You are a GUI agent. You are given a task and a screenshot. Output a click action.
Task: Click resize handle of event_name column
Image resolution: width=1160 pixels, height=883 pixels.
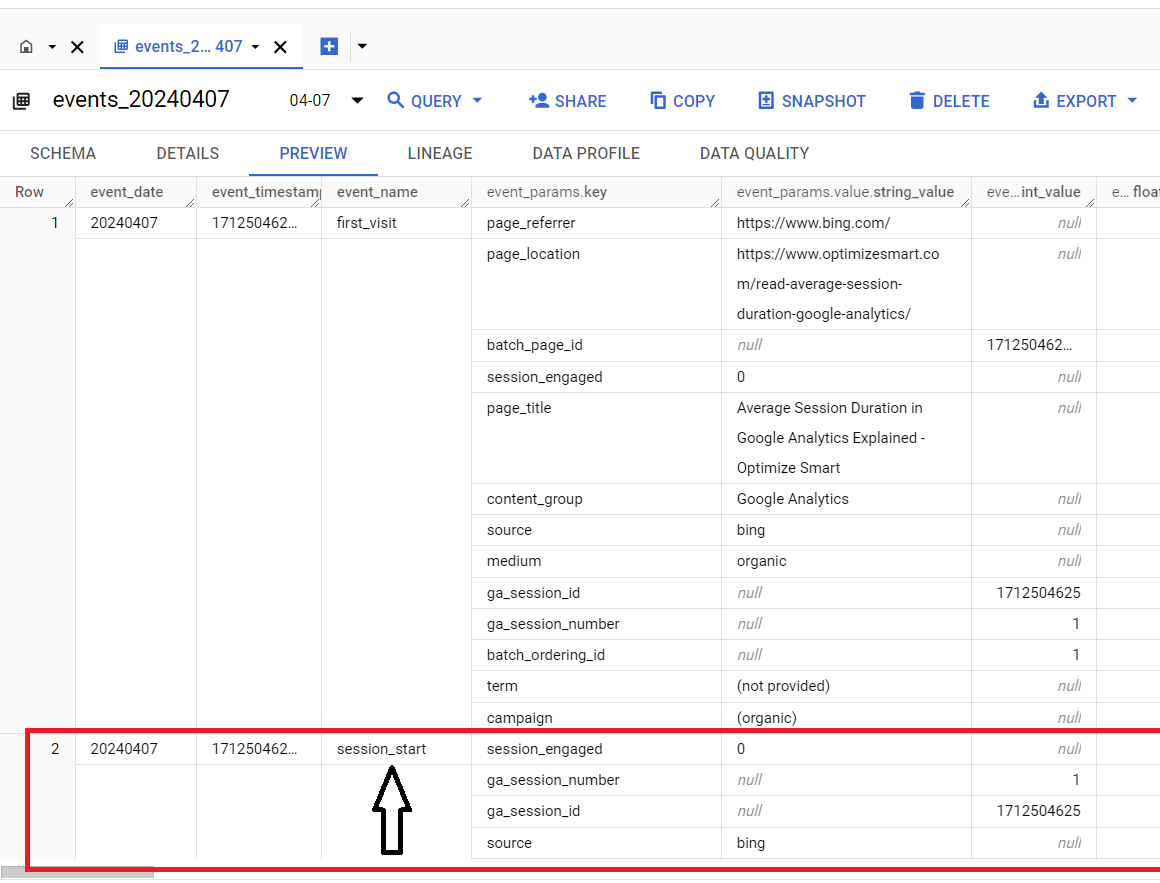pos(465,203)
